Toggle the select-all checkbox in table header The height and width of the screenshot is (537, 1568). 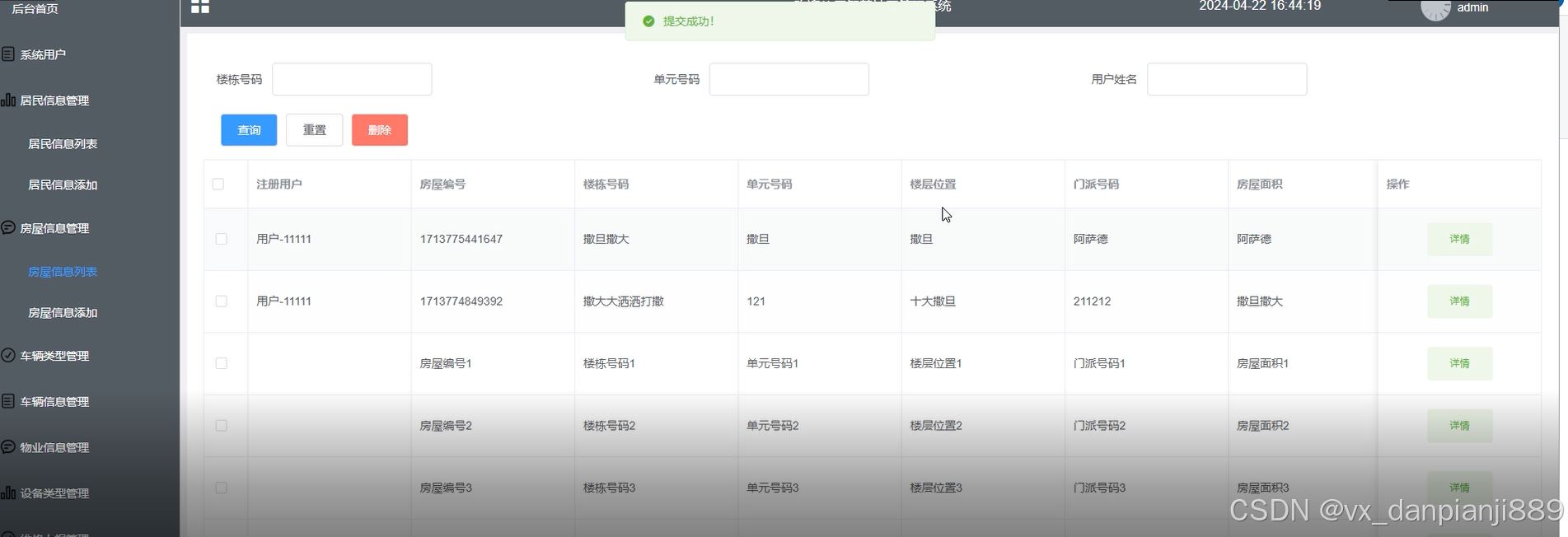click(218, 184)
